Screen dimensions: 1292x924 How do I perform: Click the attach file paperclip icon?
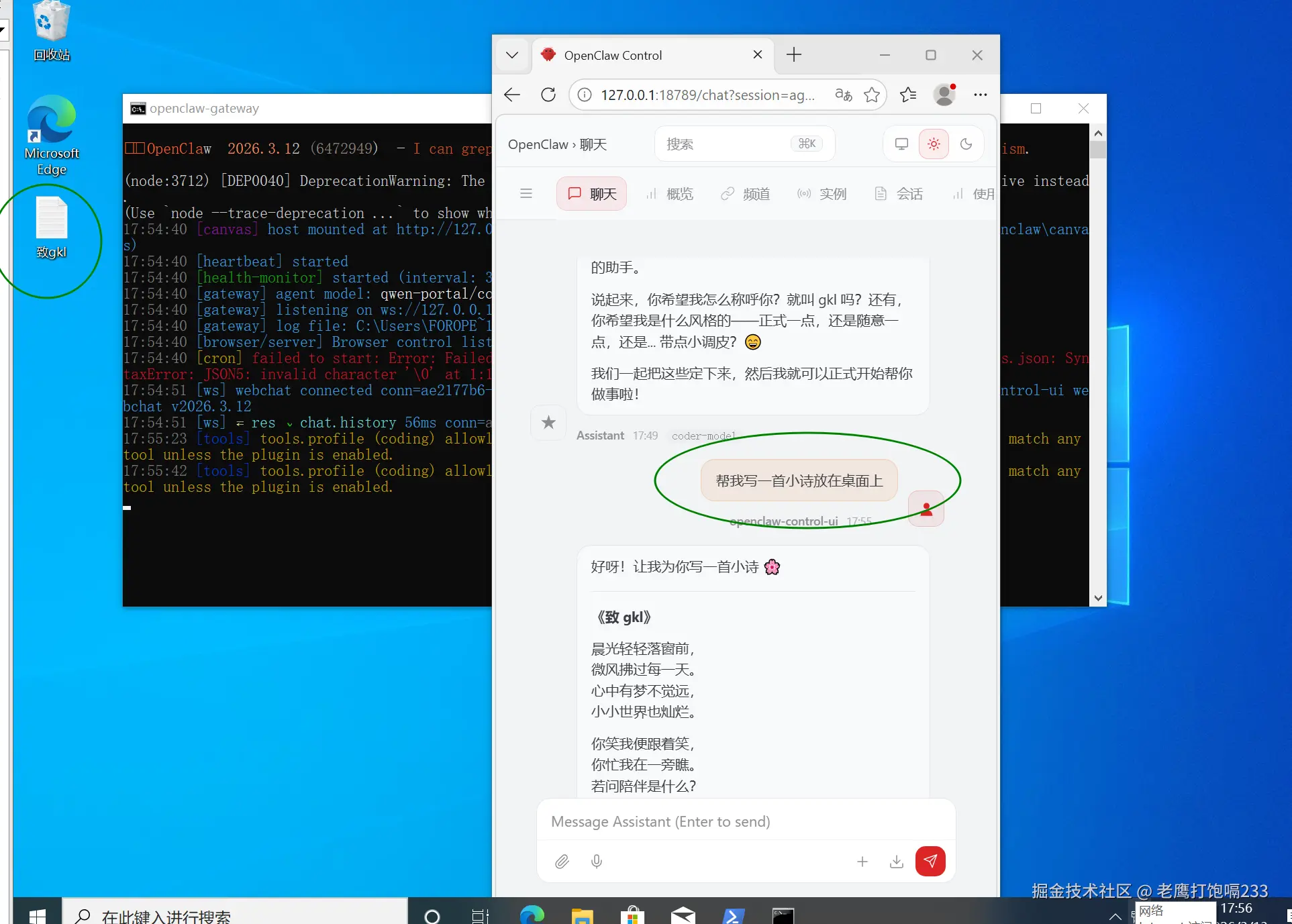562,861
